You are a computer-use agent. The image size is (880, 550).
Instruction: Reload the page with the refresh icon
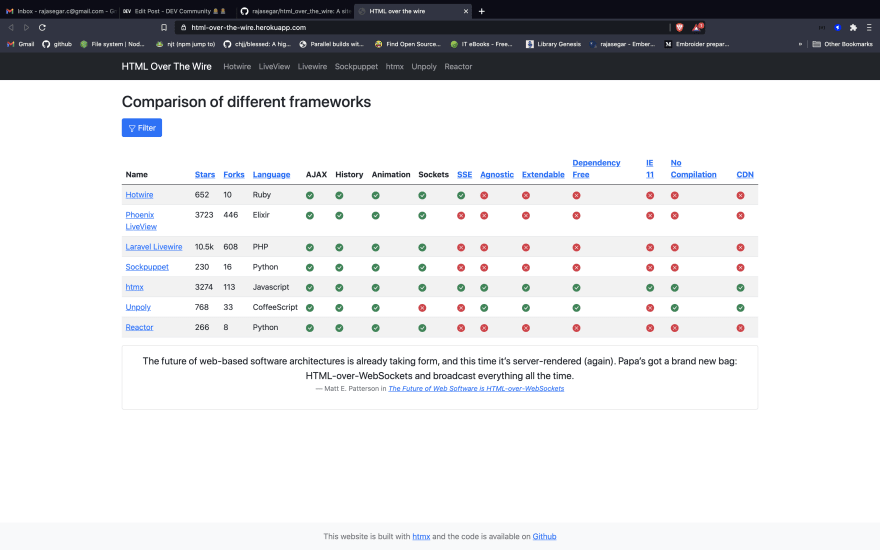click(42, 27)
